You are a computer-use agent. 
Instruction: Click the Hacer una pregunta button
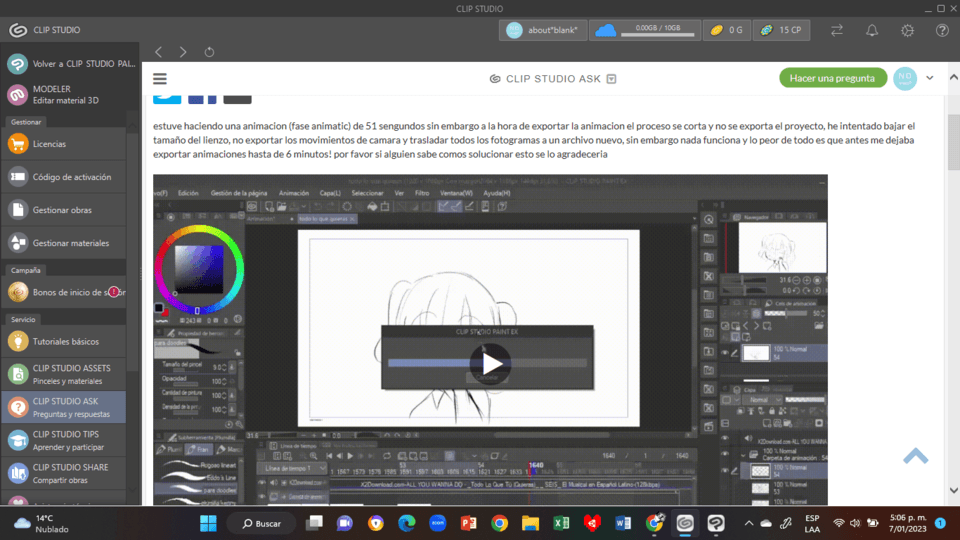point(832,78)
